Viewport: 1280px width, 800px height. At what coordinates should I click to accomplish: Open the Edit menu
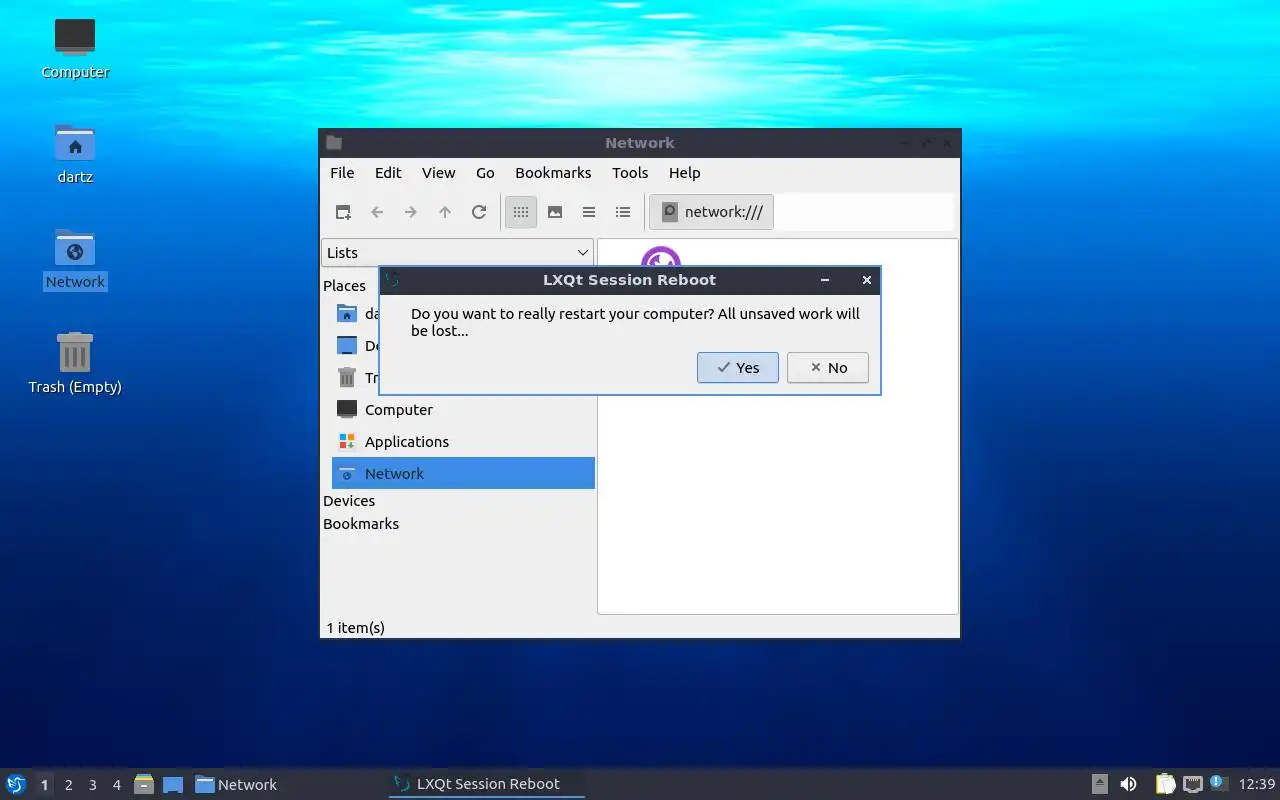pos(388,173)
